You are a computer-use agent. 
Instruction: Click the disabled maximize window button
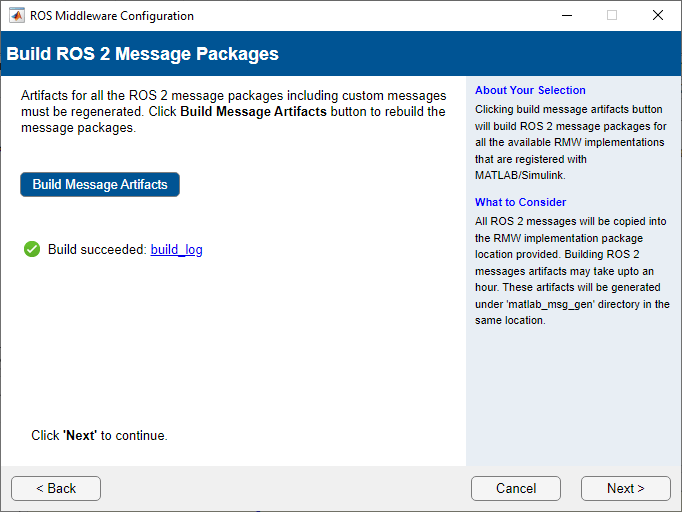click(x=612, y=16)
